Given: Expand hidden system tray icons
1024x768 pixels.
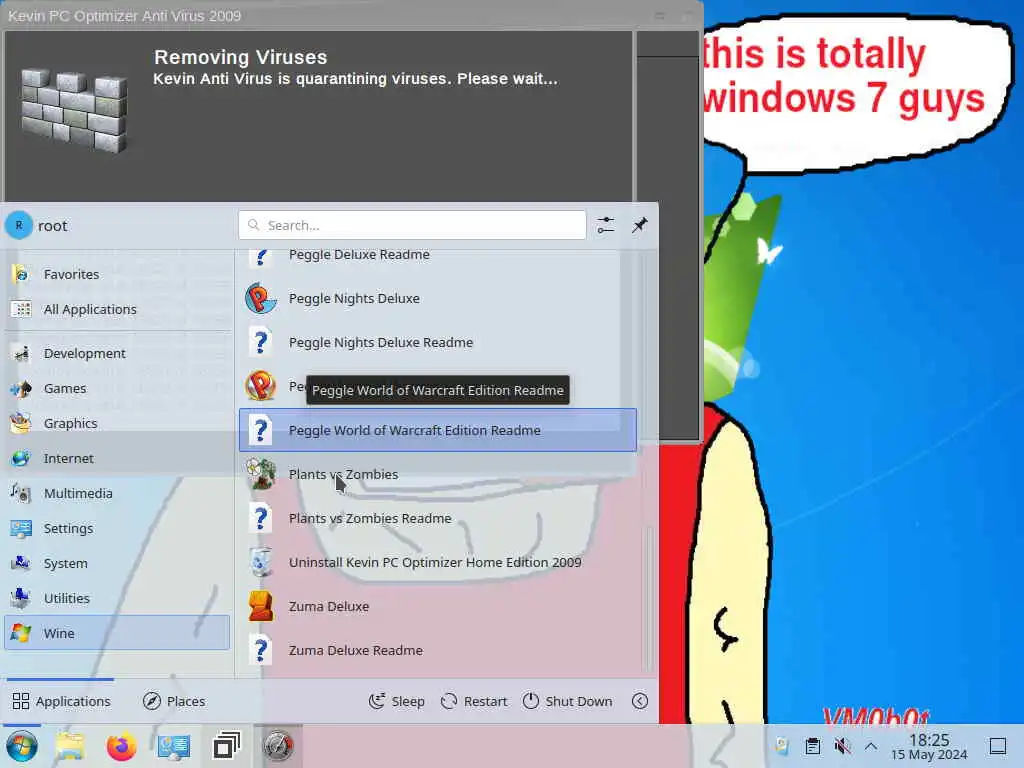Looking at the screenshot, I should coord(871,746).
